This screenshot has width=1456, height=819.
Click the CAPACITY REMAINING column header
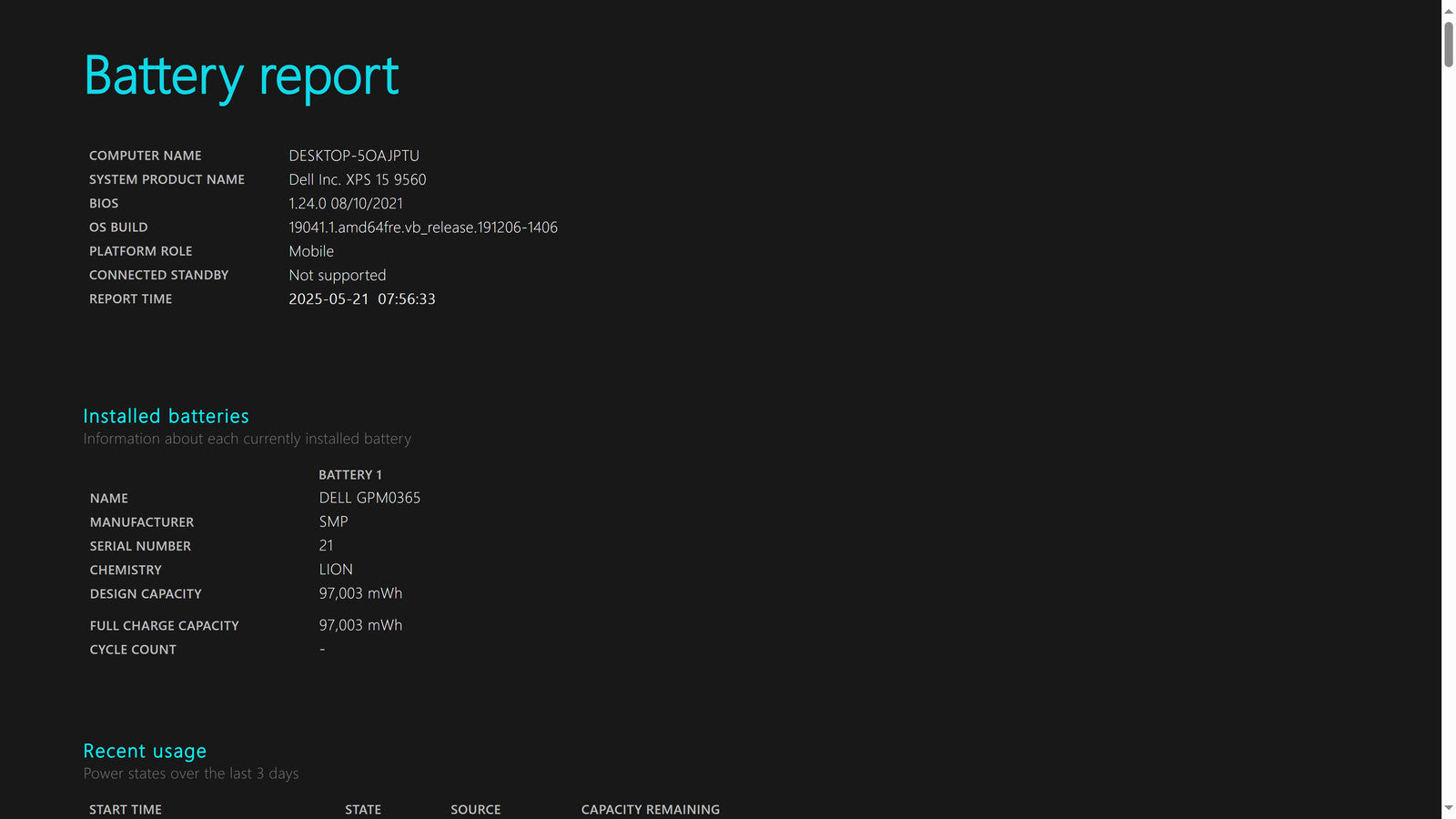[651, 810]
